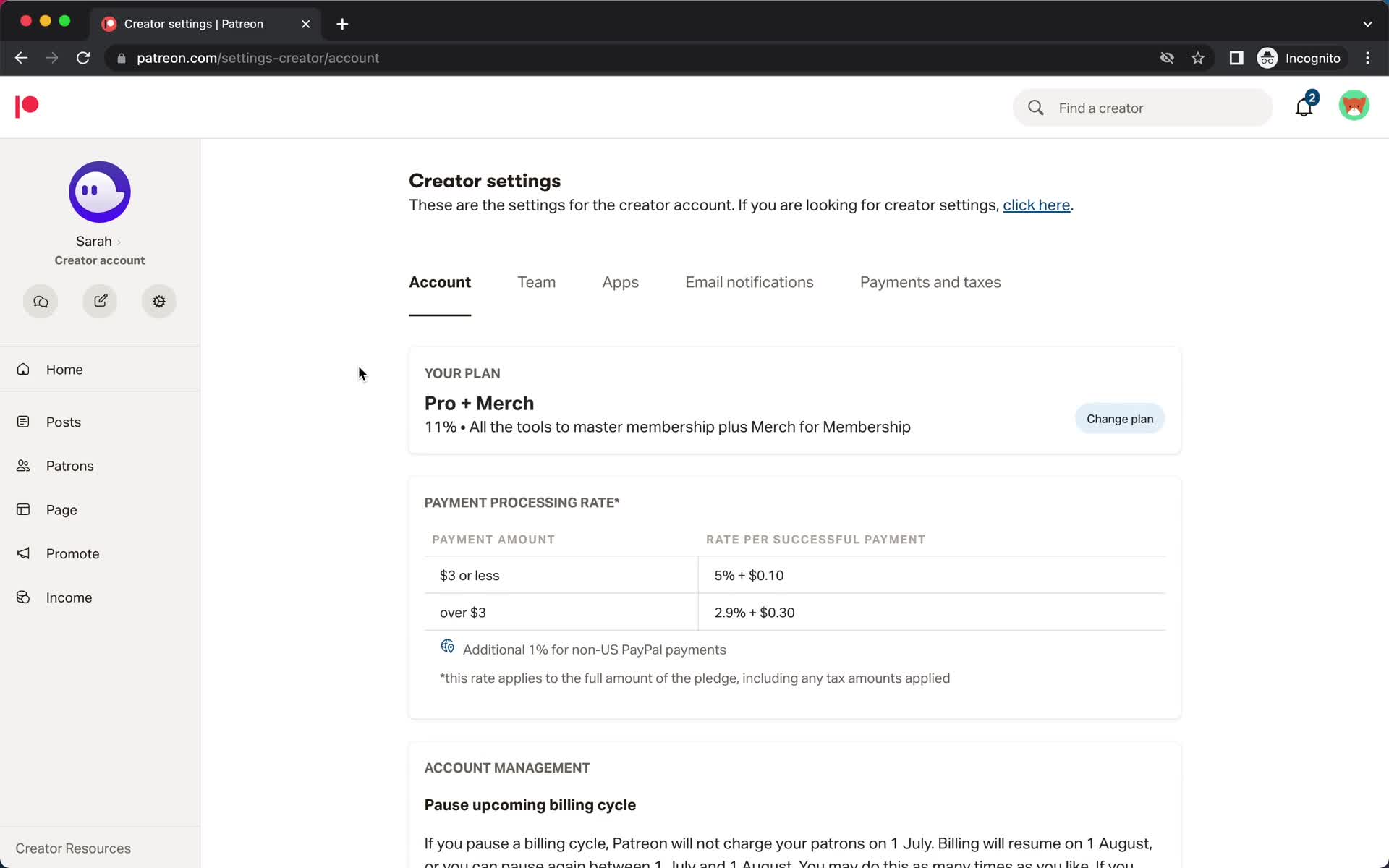Click the Page sidebar icon
The height and width of the screenshot is (868, 1389).
click(25, 510)
